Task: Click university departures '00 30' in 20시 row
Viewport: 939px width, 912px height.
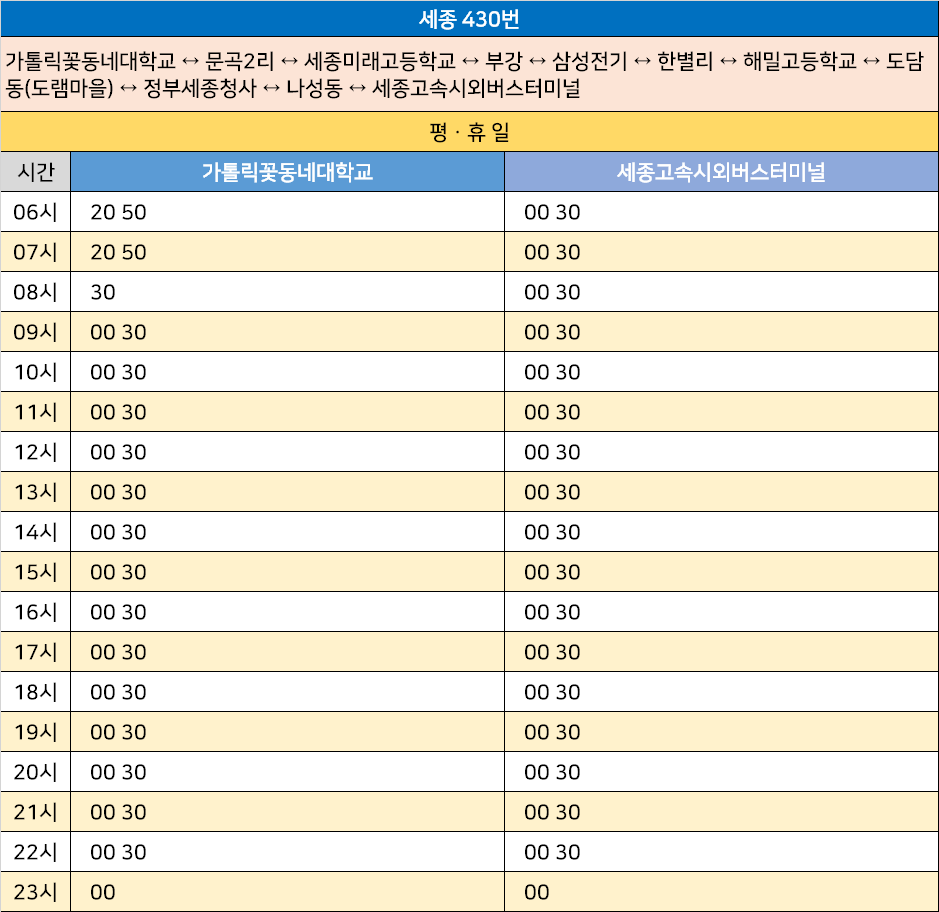Action: (x=118, y=772)
